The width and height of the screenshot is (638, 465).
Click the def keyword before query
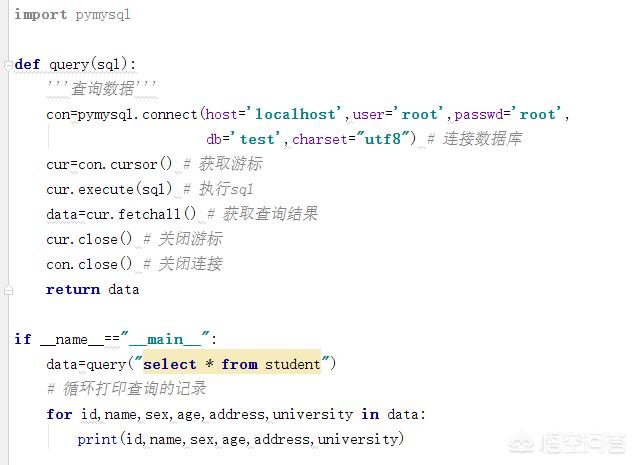pos(27,64)
